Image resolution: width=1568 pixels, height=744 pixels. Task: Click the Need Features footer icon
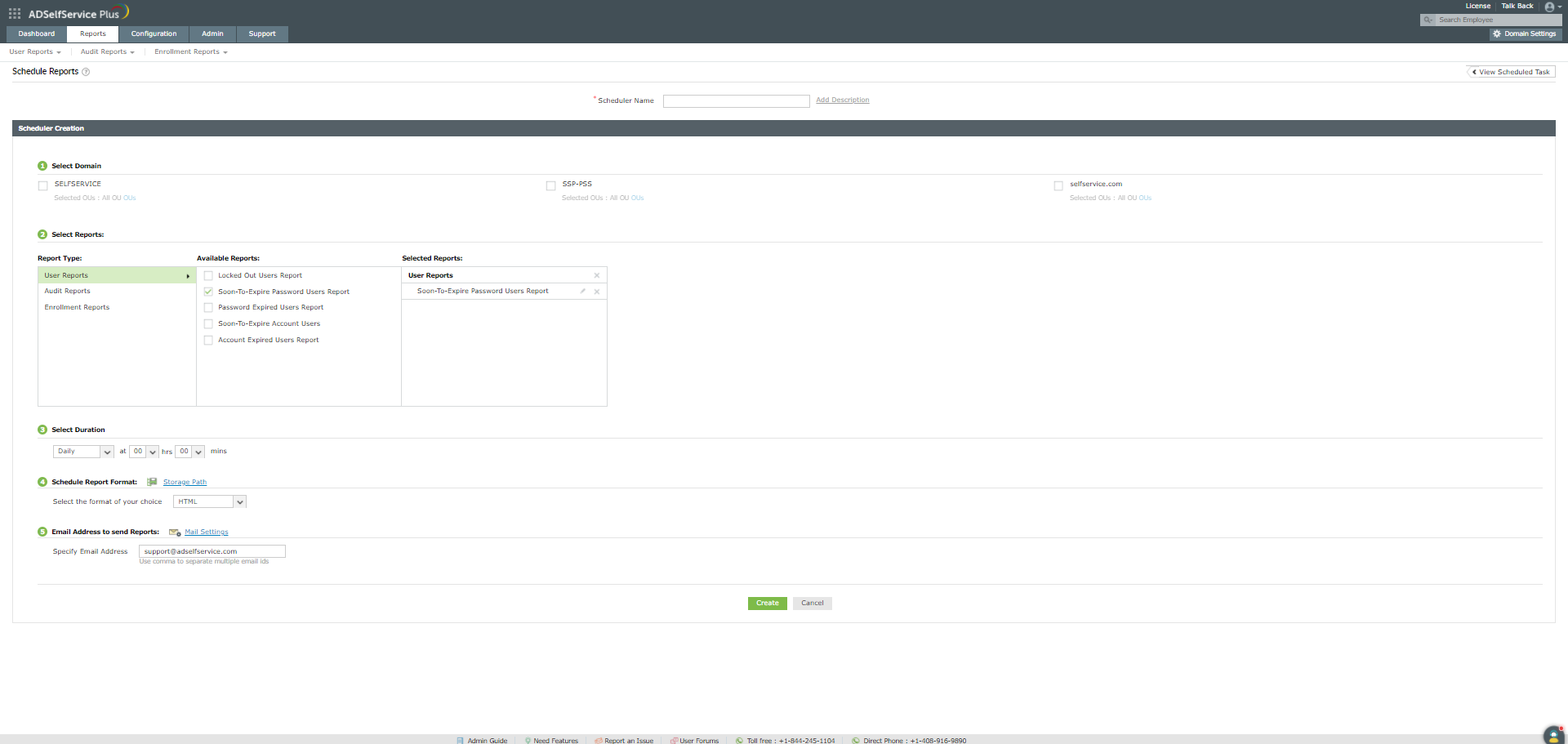coord(528,741)
